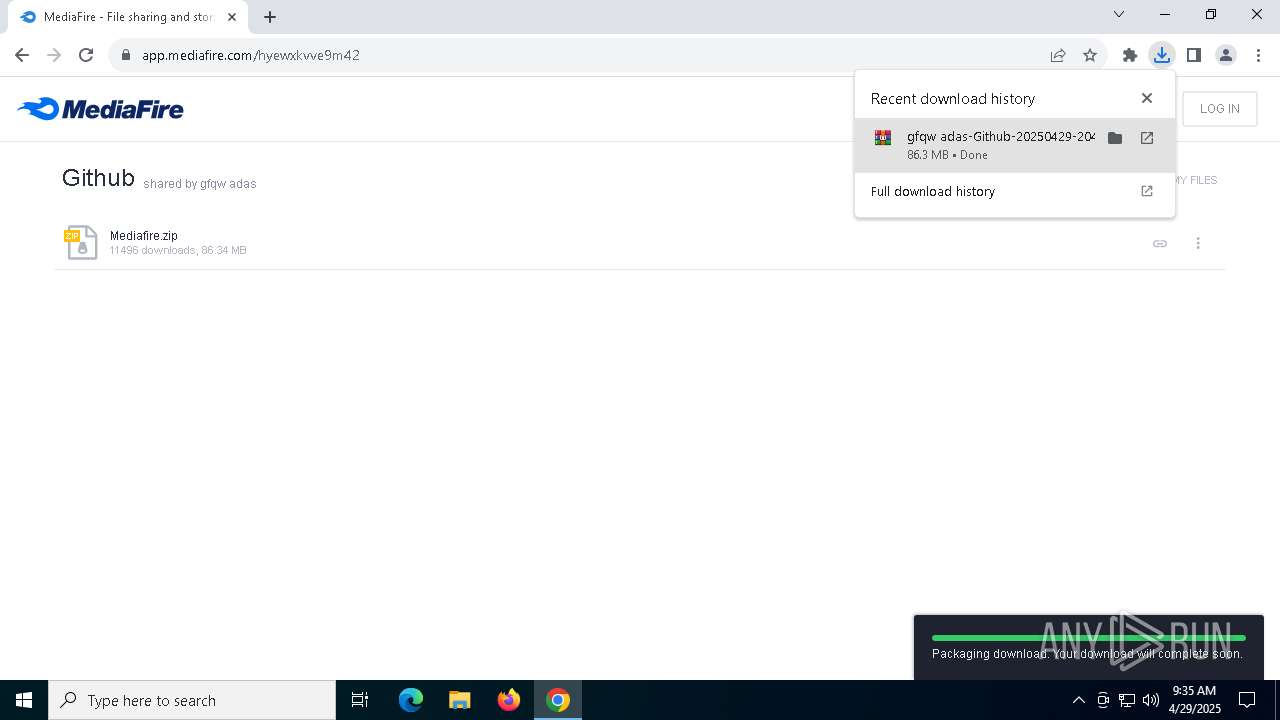The image size is (1280, 720).
Task: Click the Github folder title
Action: [98, 178]
